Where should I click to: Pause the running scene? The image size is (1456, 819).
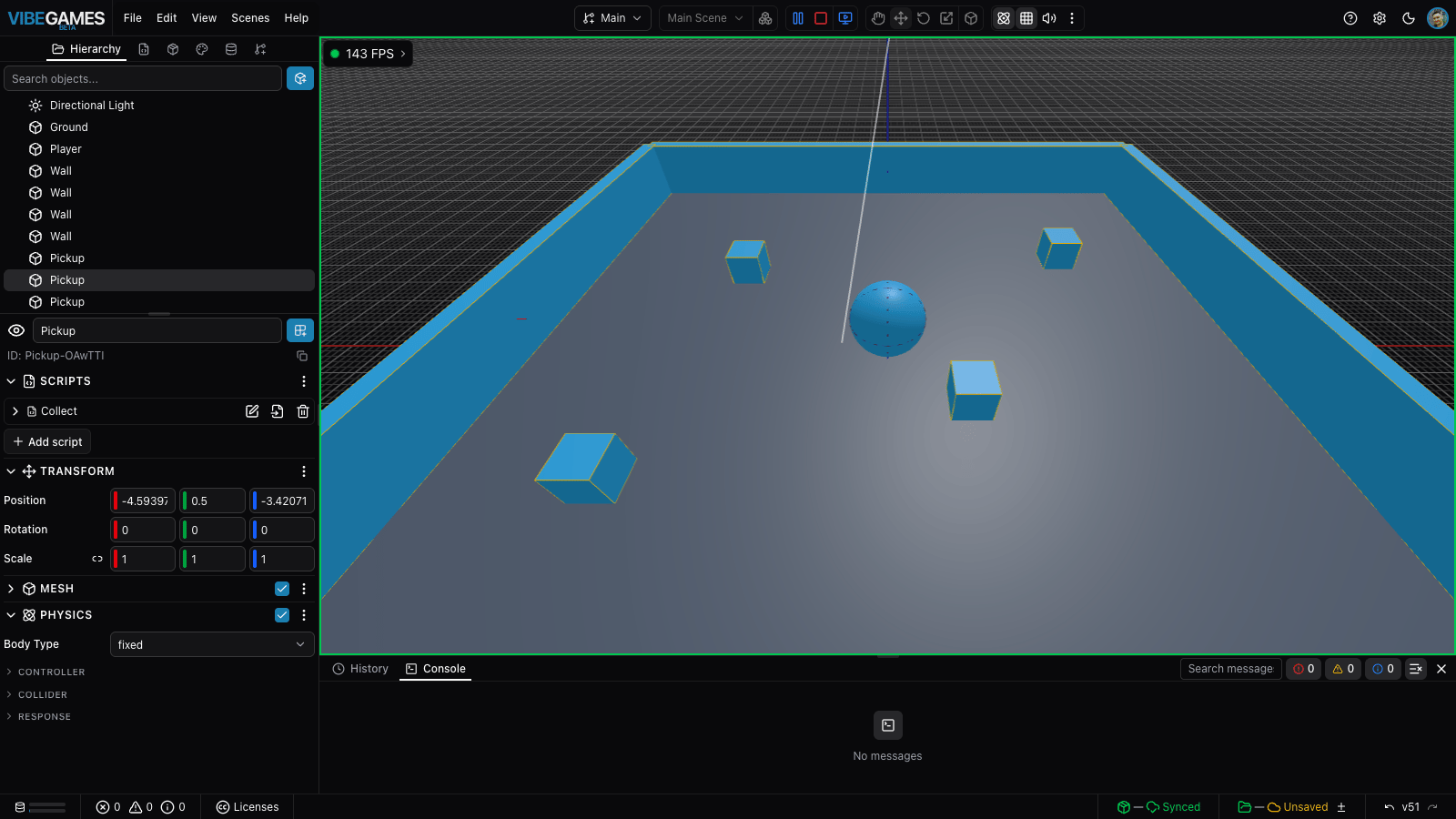tap(798, 18)
